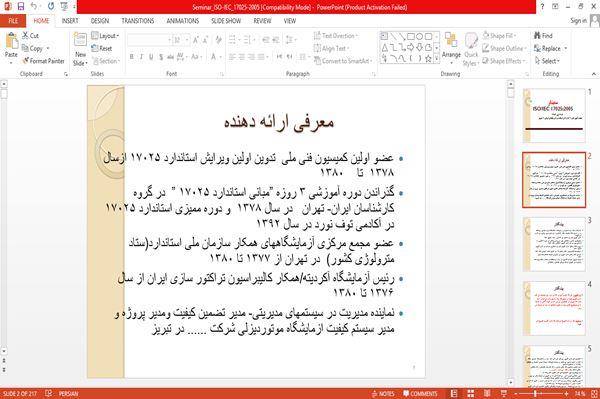This screenshot has height=399, width=600.
Task: Expand the shapes gallery
Action: (437, 59)
